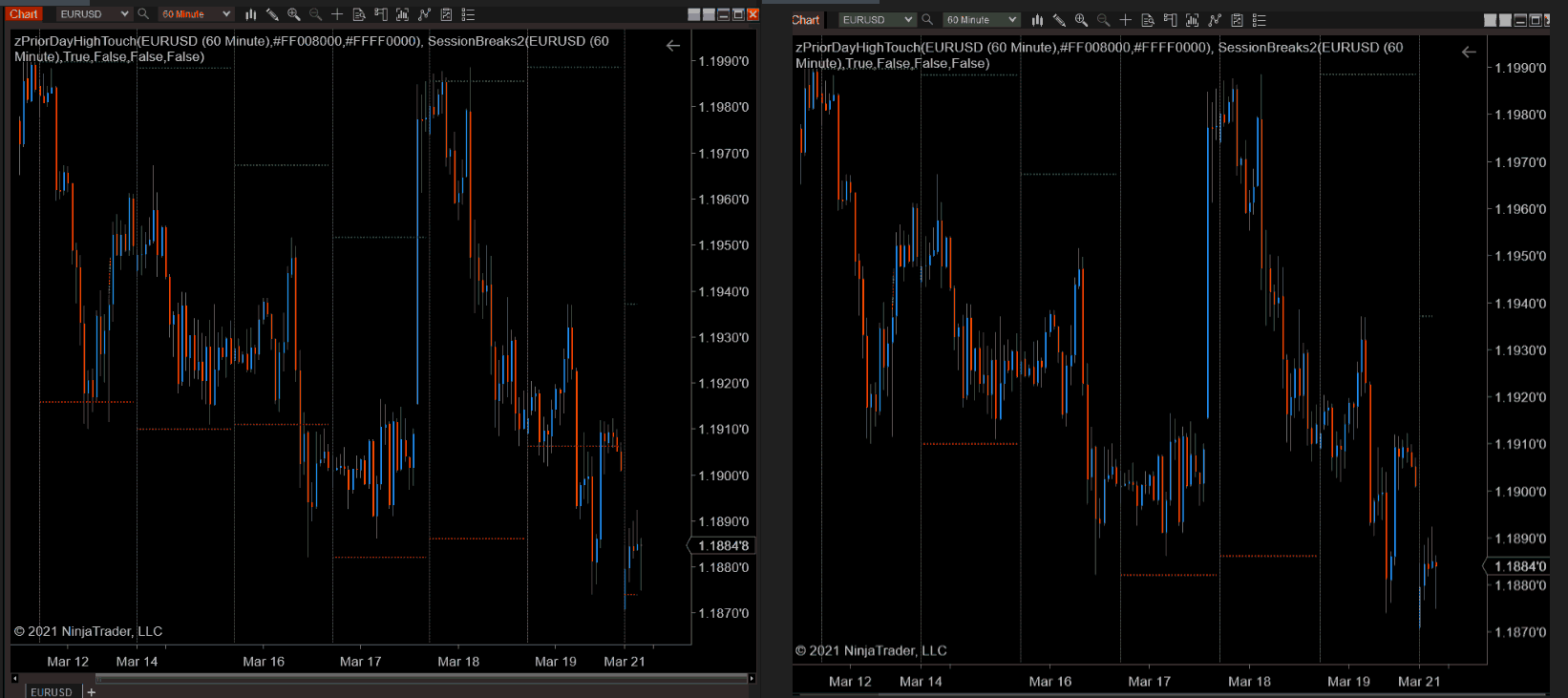The image size is (1568, 698).
Task: Zoom in on the right chart
Action: tap(1081, 20)
